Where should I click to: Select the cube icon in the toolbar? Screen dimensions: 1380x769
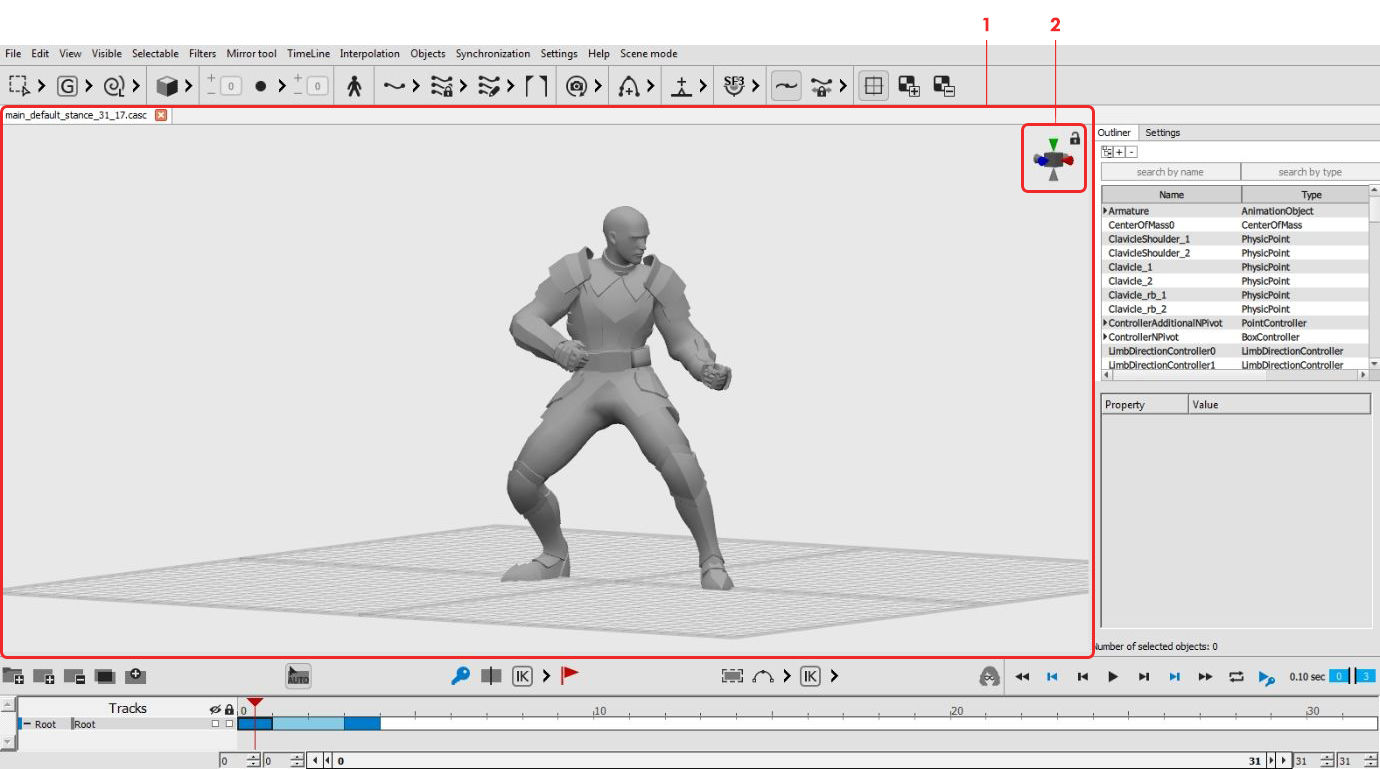[x=167, y=86]
